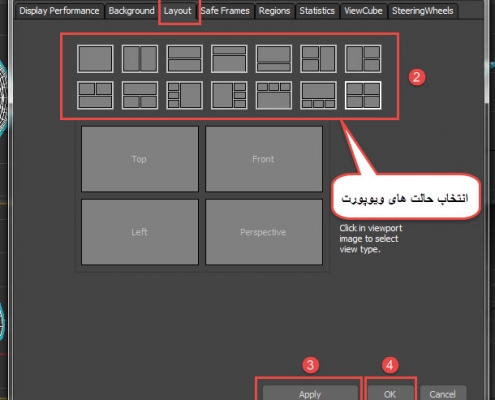495x400 pixels.
Task: Confirm the dialog with OK
Action: point(390,394)
